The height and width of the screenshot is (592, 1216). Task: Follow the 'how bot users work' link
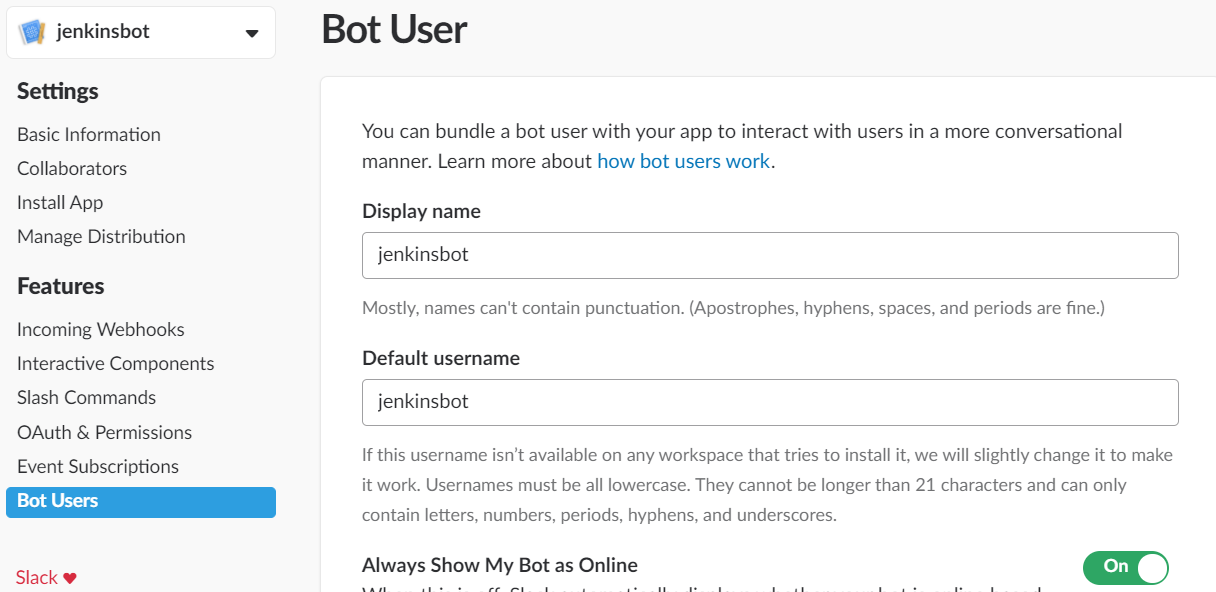tap(684, 161)
